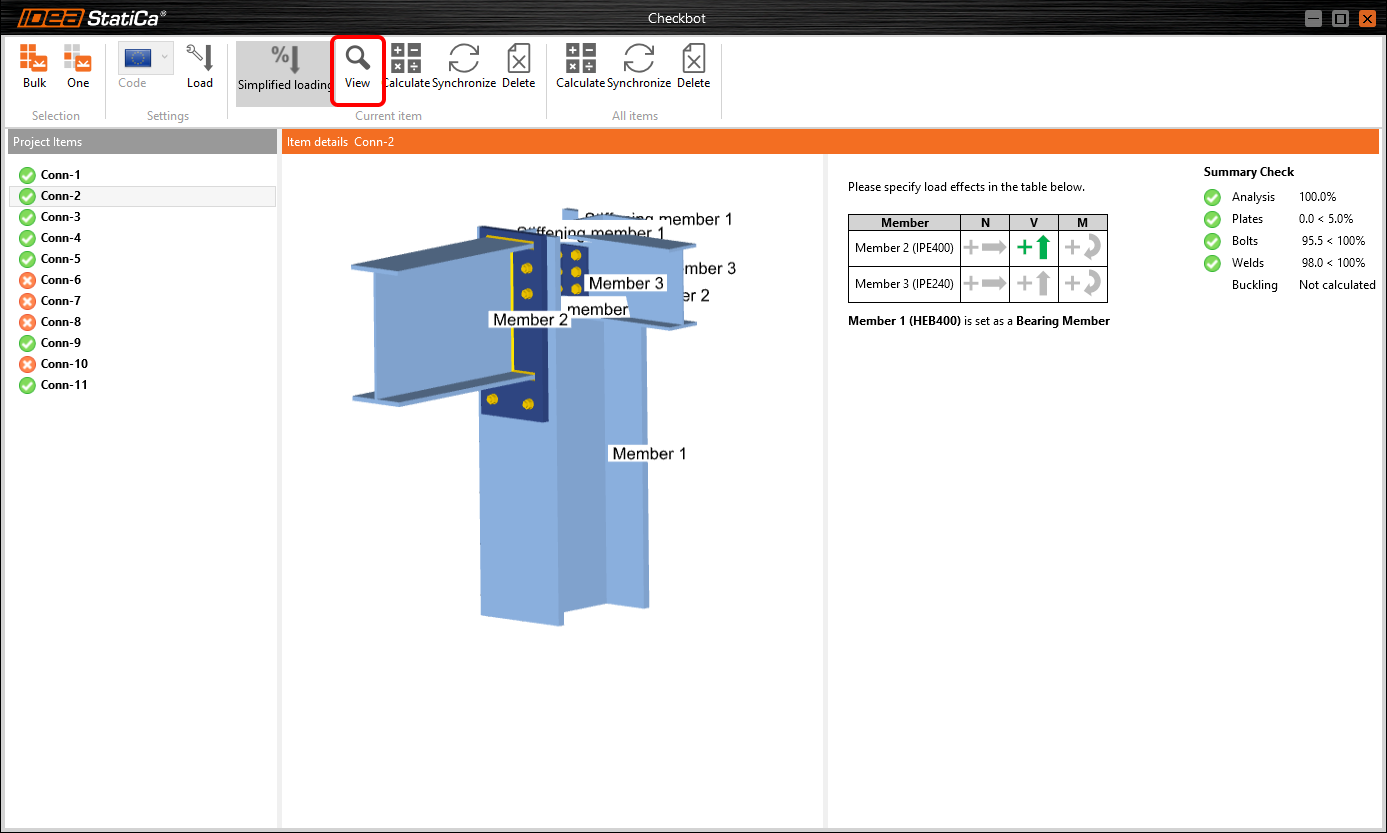The width and height of the screenshot is (1387, 833).
Task: Calculate the current item
Action: [x=406, y=66]
